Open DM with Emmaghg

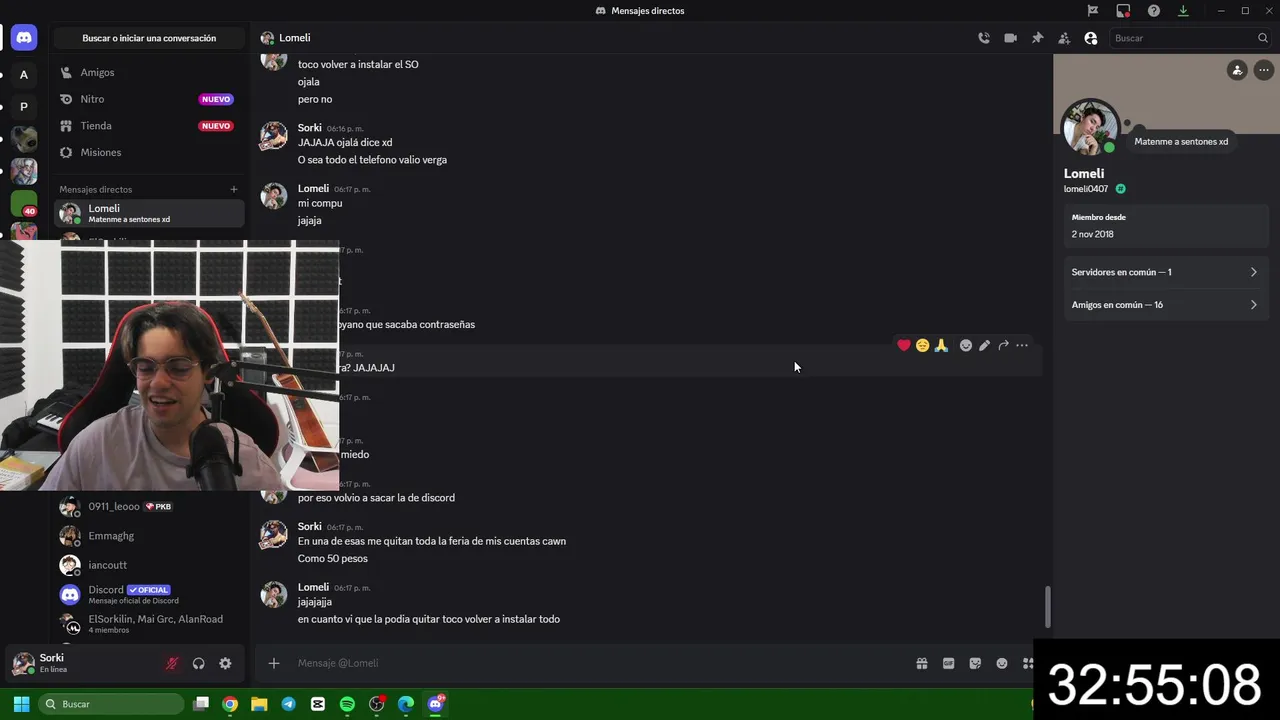pos(149,536)
